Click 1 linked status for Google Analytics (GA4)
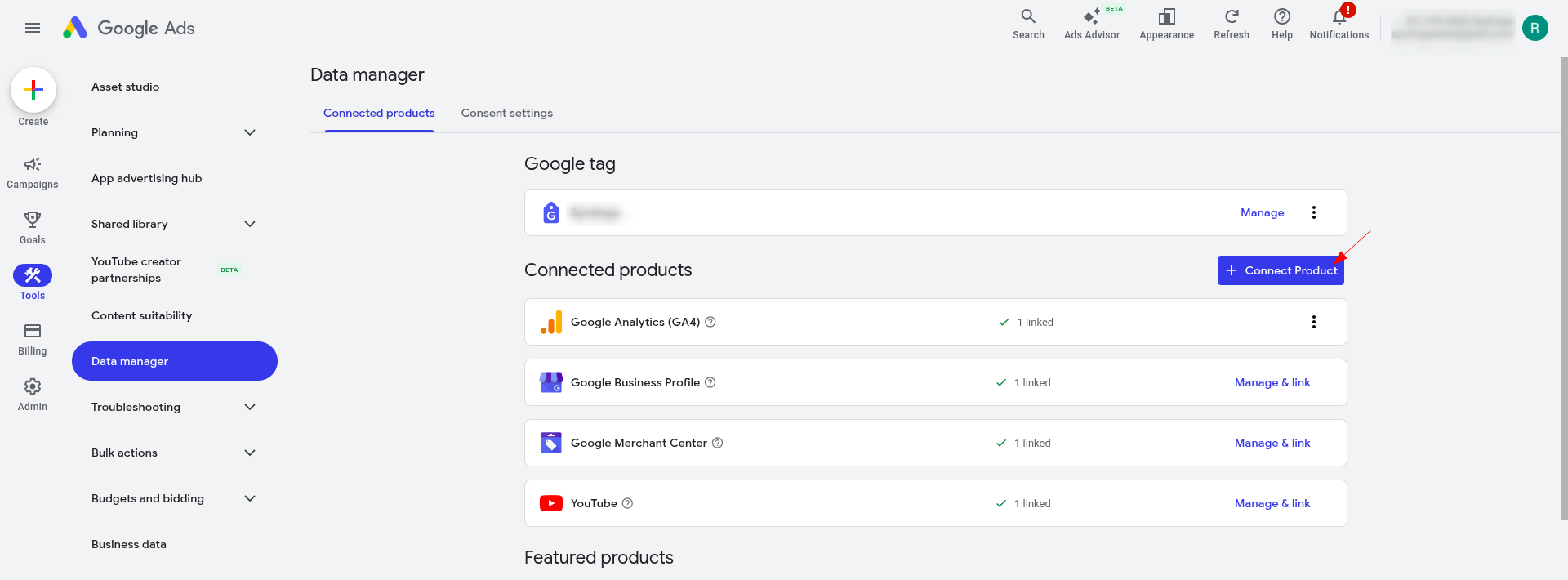Screen dimensions: 1568x580 pyautogui.click(x=1027, y=322)
